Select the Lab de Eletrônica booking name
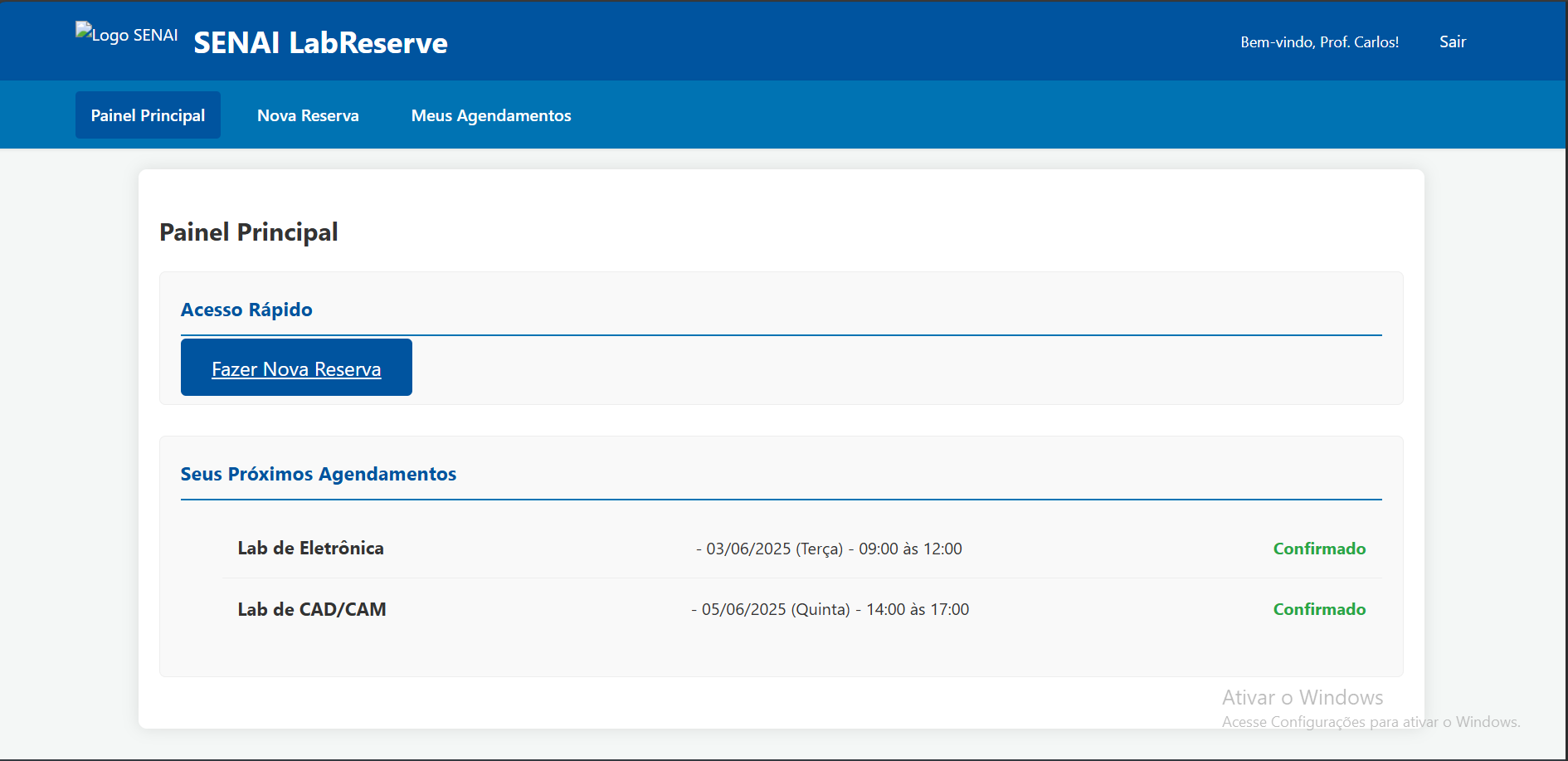Image resolution: width=1568 pixels, height=761 pixels. [310, 549]
